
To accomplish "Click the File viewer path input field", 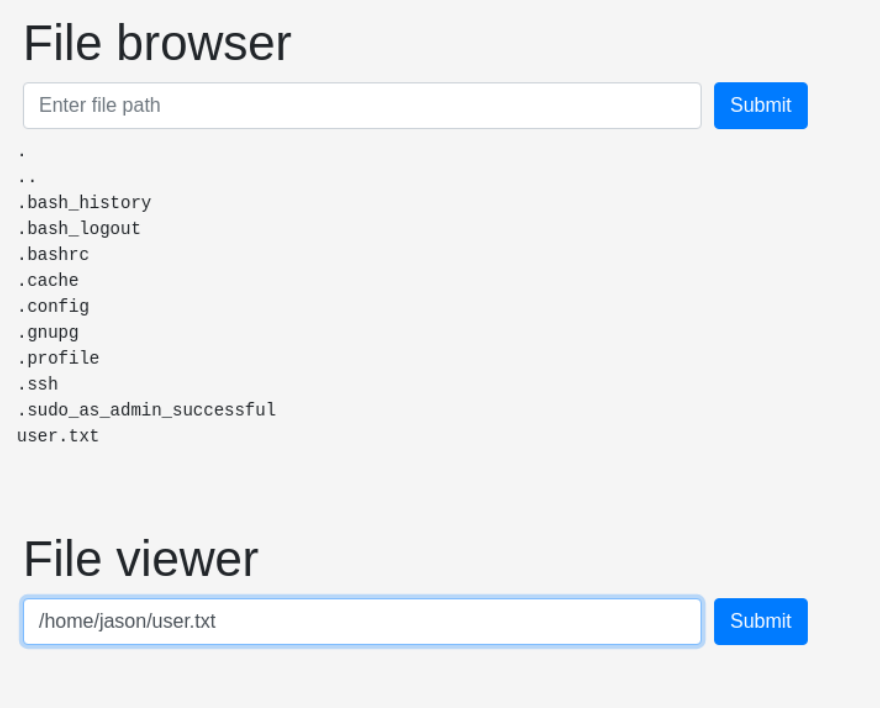I will point(362,622).
